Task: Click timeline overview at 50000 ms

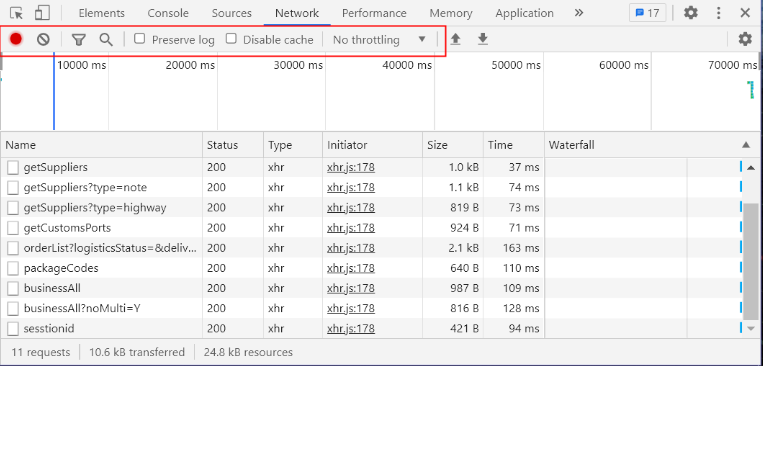Action: point(516,65)
